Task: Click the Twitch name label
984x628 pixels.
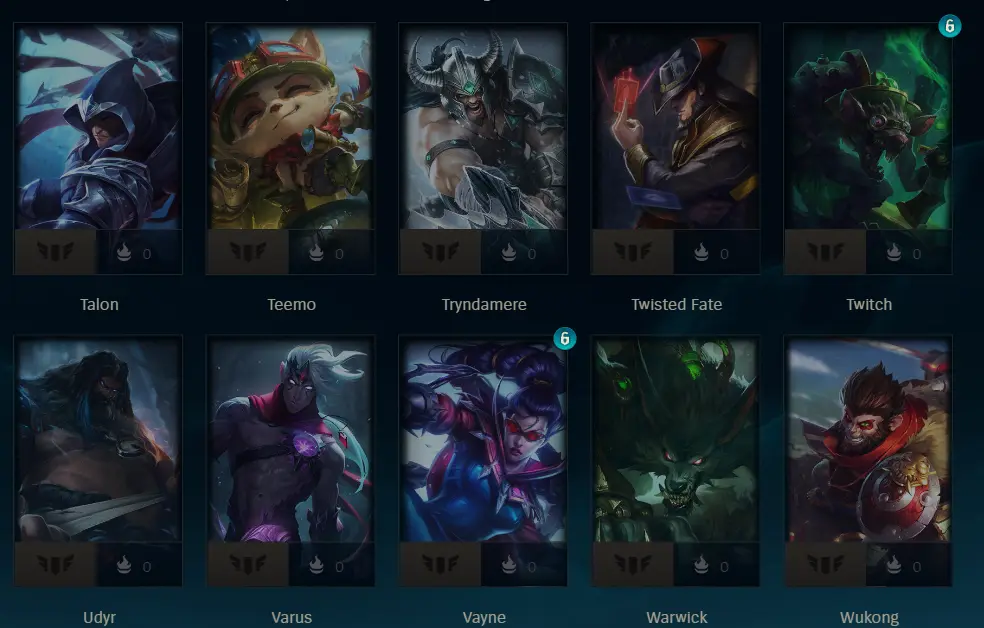Action: coord(869,304)
